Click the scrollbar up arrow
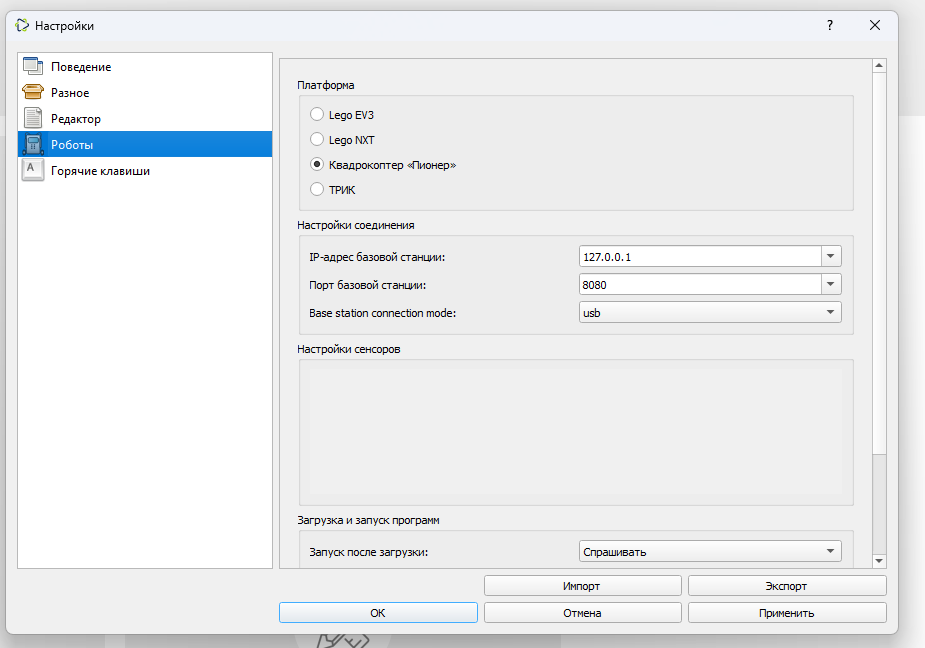 [879, 66]
